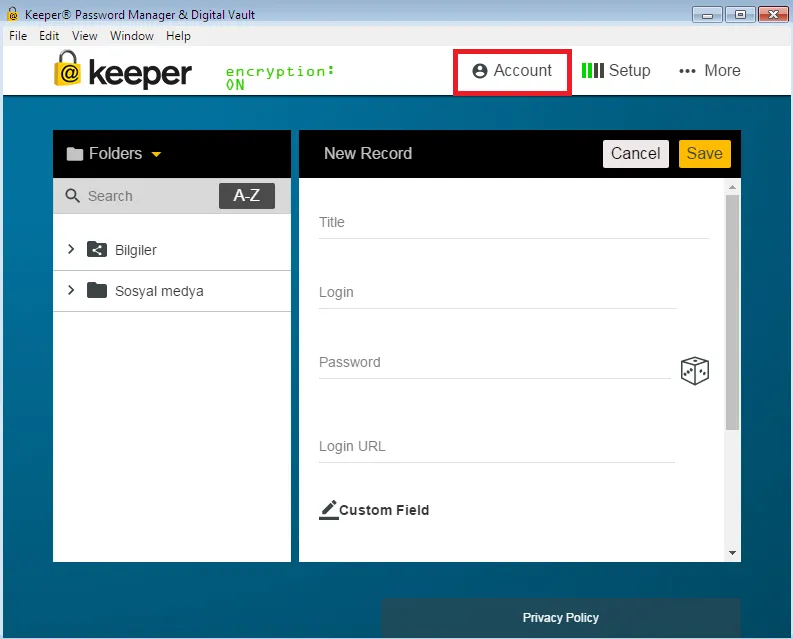Expand the Sosyal medya folder chevron

(71, 290)
